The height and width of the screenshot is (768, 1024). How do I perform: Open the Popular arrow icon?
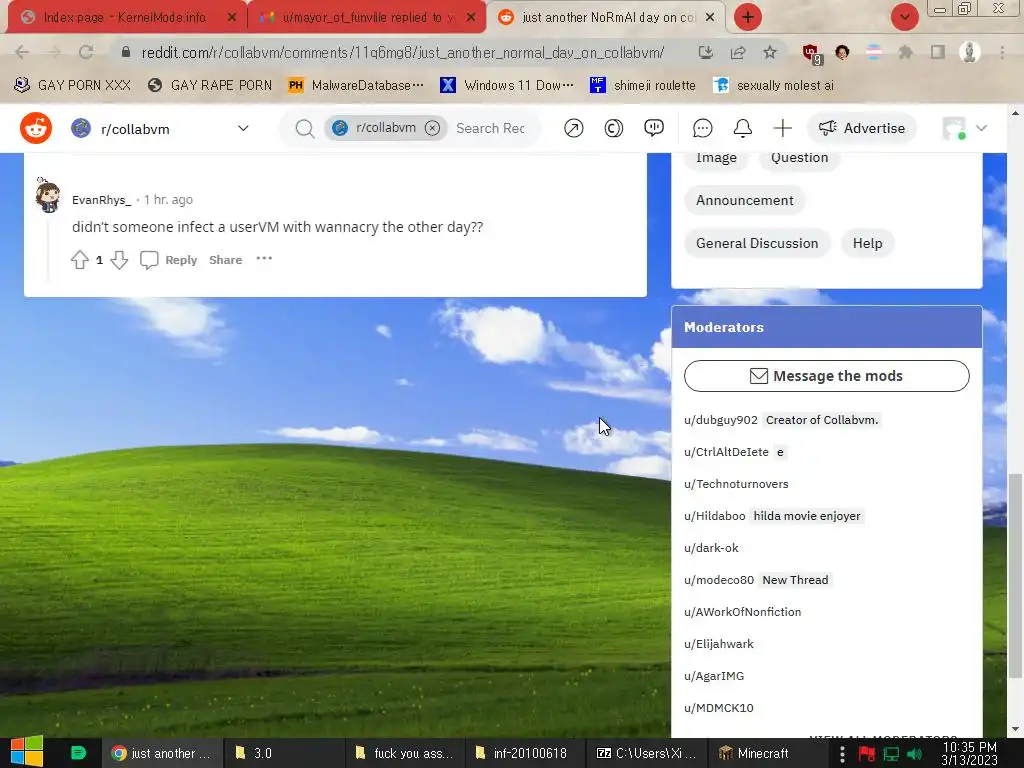click(573, 128)
